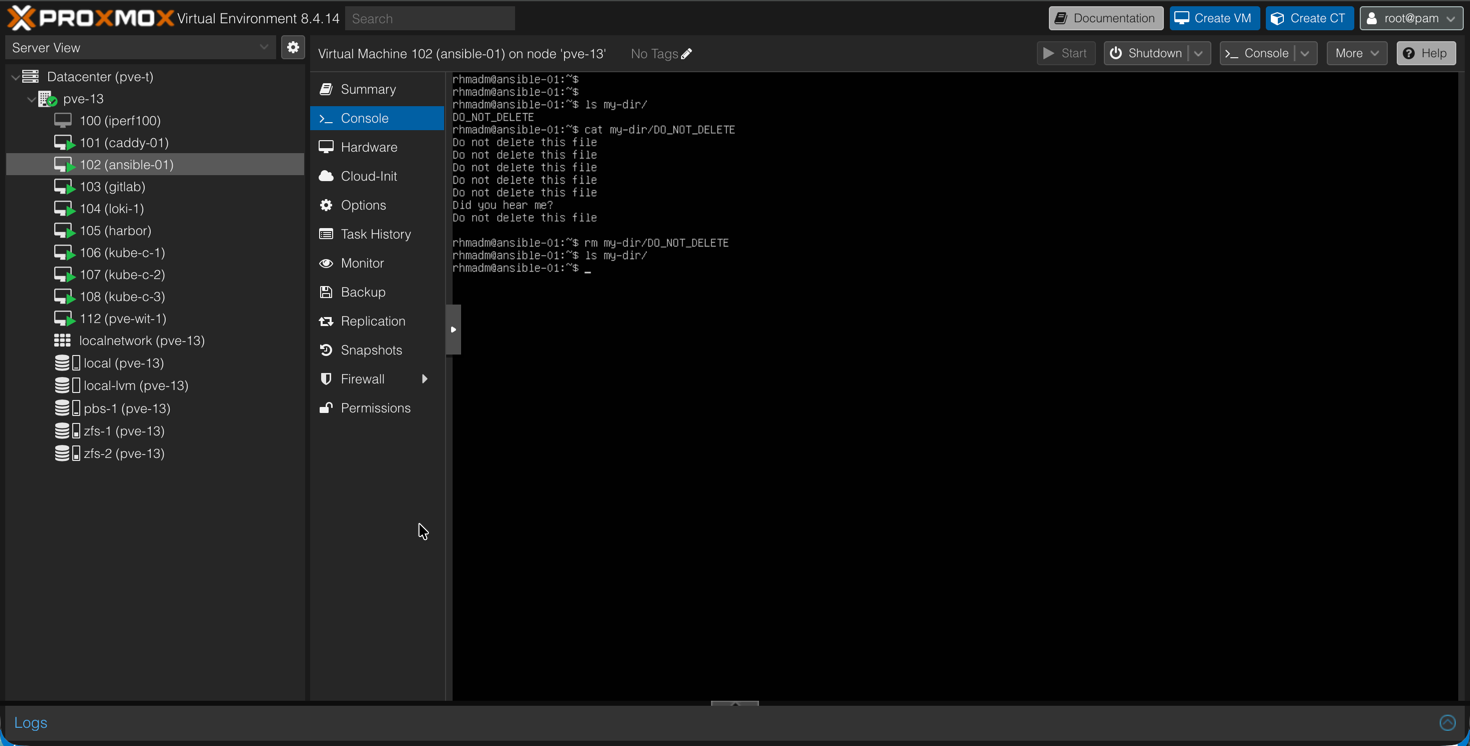
Task: Go to the Snapshots tab
Action: (x=377, y=350)
